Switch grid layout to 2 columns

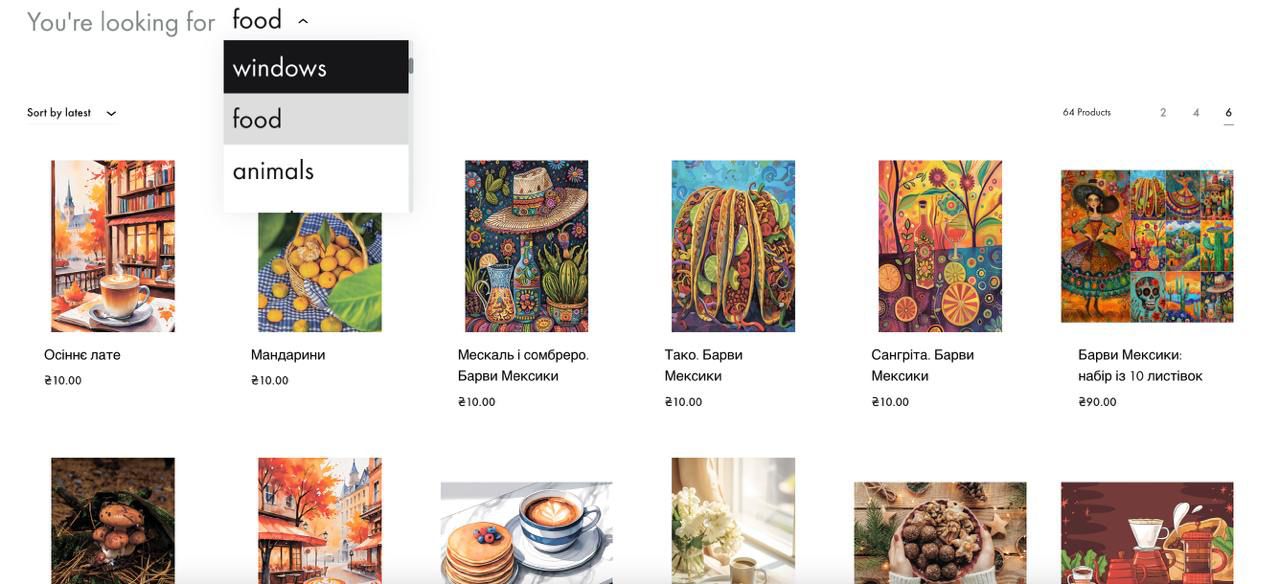(x=1163, y=113)
